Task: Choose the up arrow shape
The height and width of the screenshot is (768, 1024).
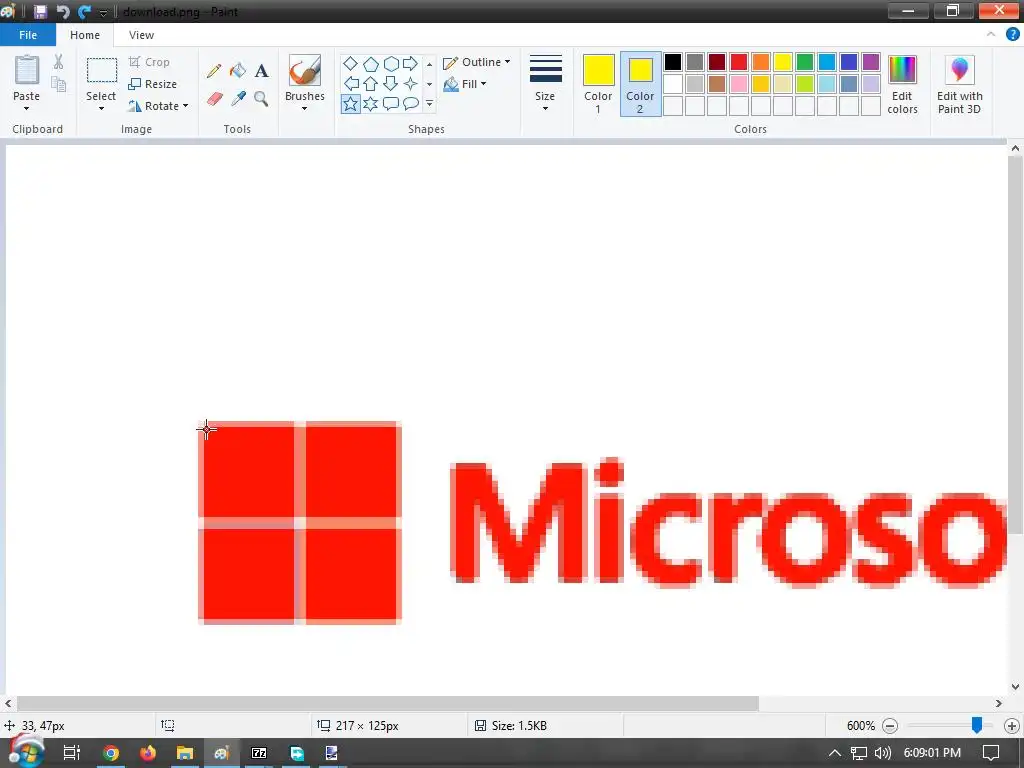Action: pyautogui.click(x=370, y=84)
